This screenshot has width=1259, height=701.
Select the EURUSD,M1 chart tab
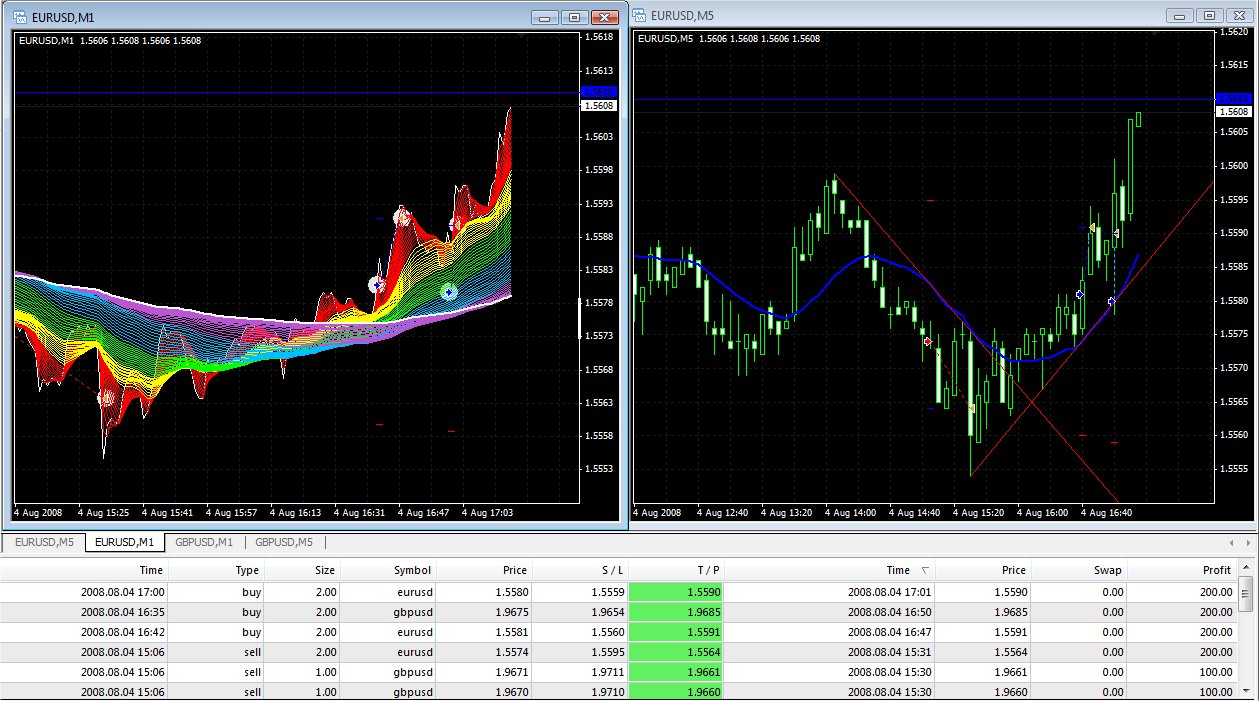tap(125, 542)
